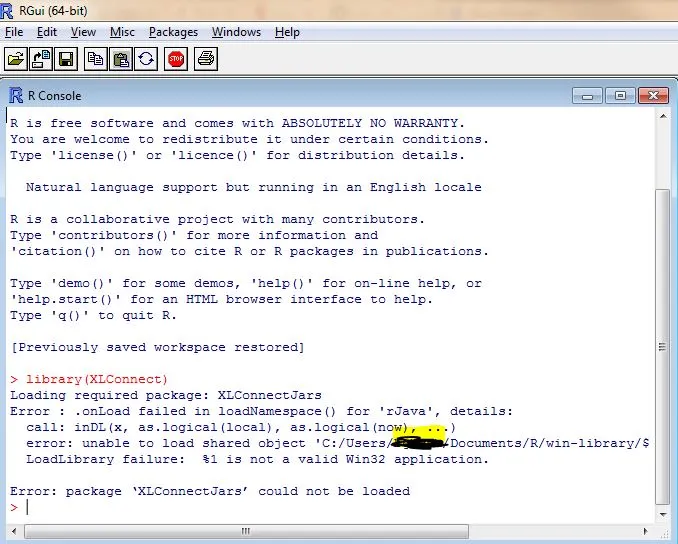
Task: Click '[Previously saved workspace restored]' text
Action: pyautogui.click(x=157, y=347)
